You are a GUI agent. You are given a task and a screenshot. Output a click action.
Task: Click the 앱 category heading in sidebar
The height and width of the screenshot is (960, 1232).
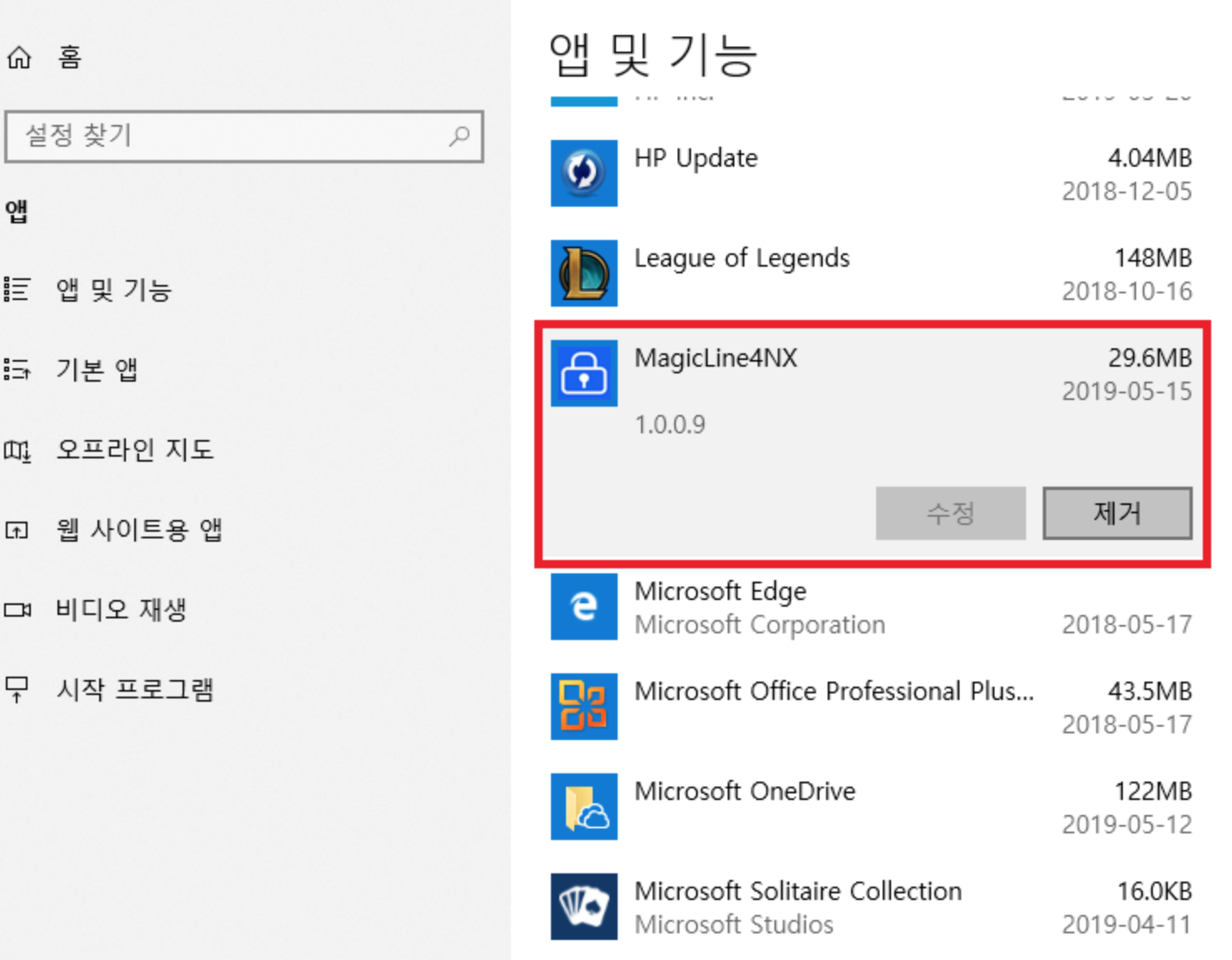click(x=17, y=212)
